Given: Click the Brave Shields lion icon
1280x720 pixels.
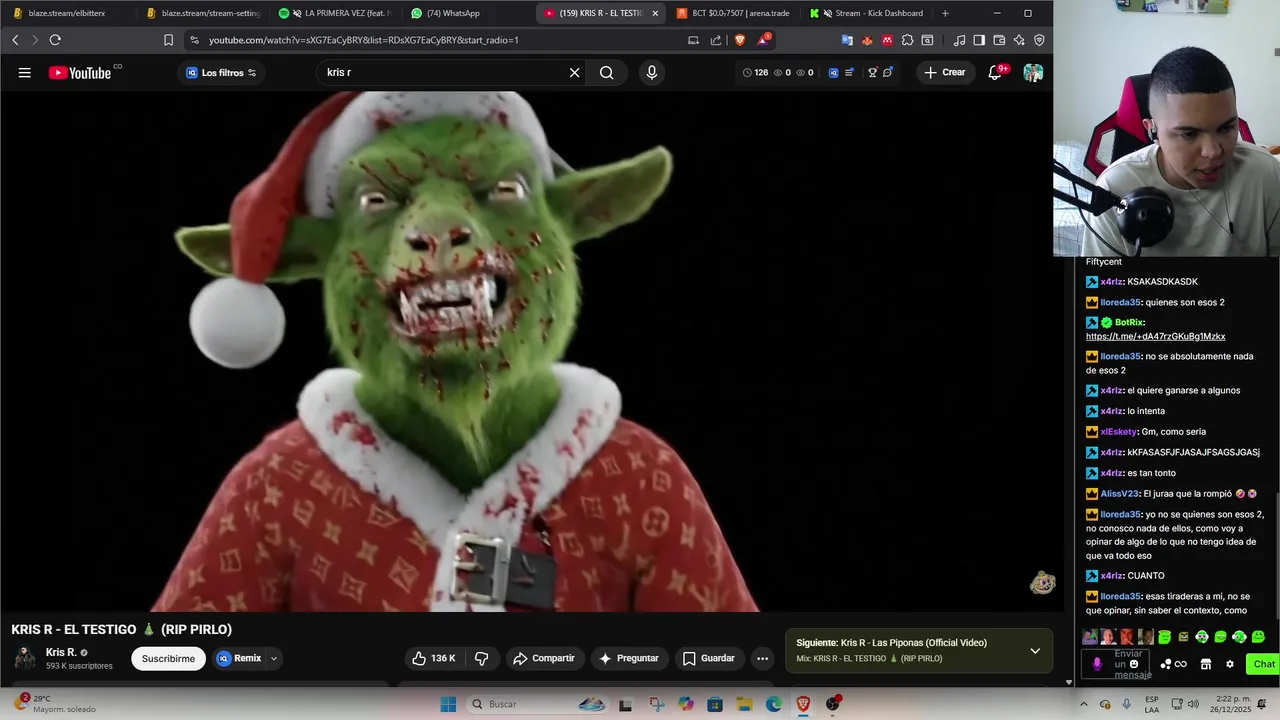Looking at the screenshot, I should [x=740, y=40].
